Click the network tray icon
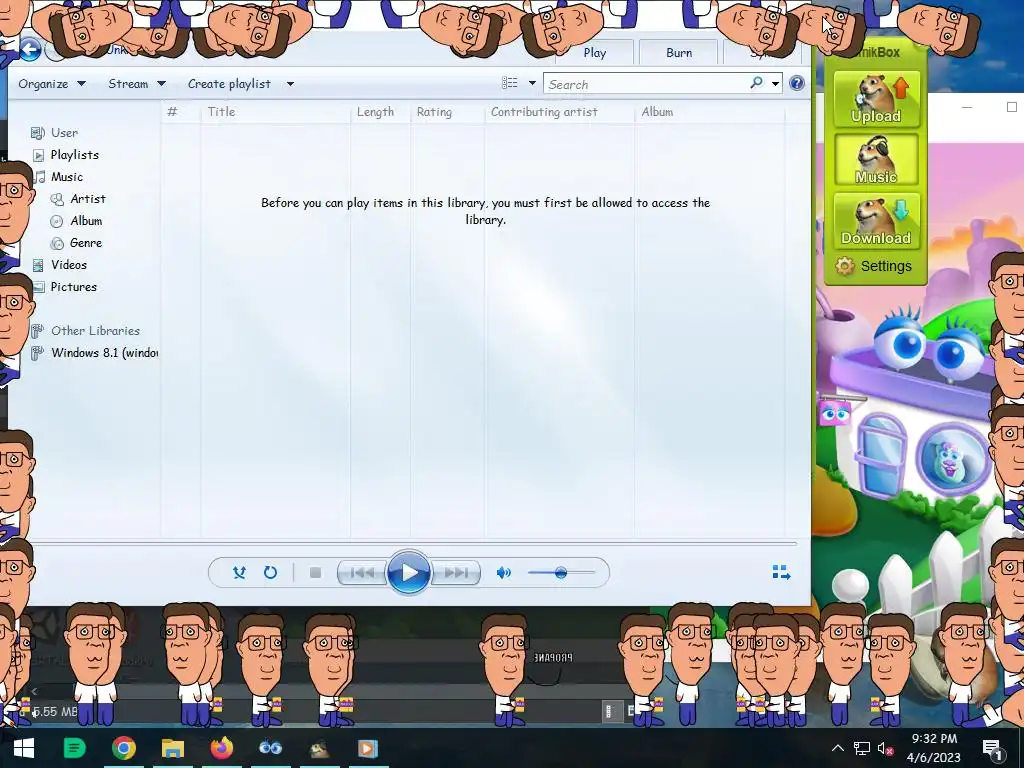 [861, 748]
